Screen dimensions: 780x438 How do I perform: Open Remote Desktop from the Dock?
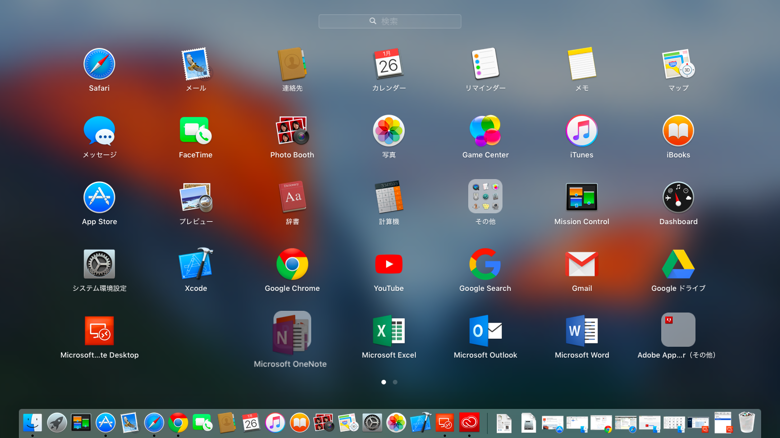click(x=445, y=423)
